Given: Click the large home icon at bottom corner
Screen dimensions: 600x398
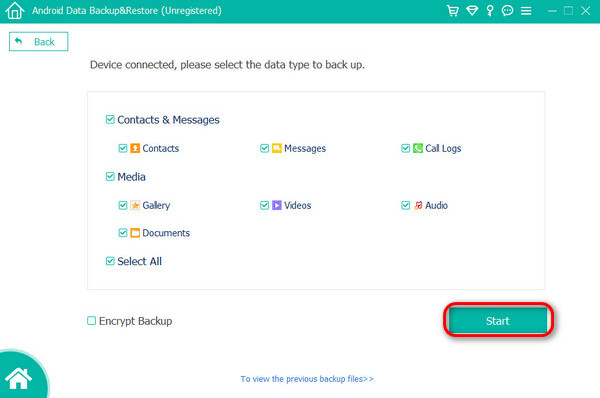Looking at the screenshot, I should tap(18, 378).
